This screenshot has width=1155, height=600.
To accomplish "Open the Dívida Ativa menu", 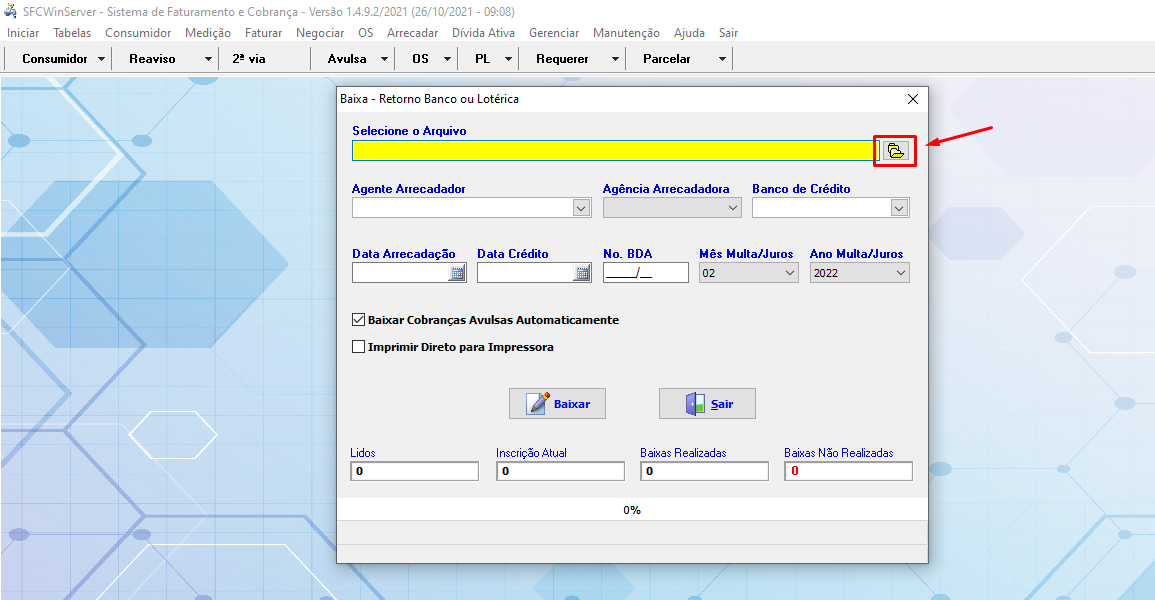I will (x=483, y=33).
